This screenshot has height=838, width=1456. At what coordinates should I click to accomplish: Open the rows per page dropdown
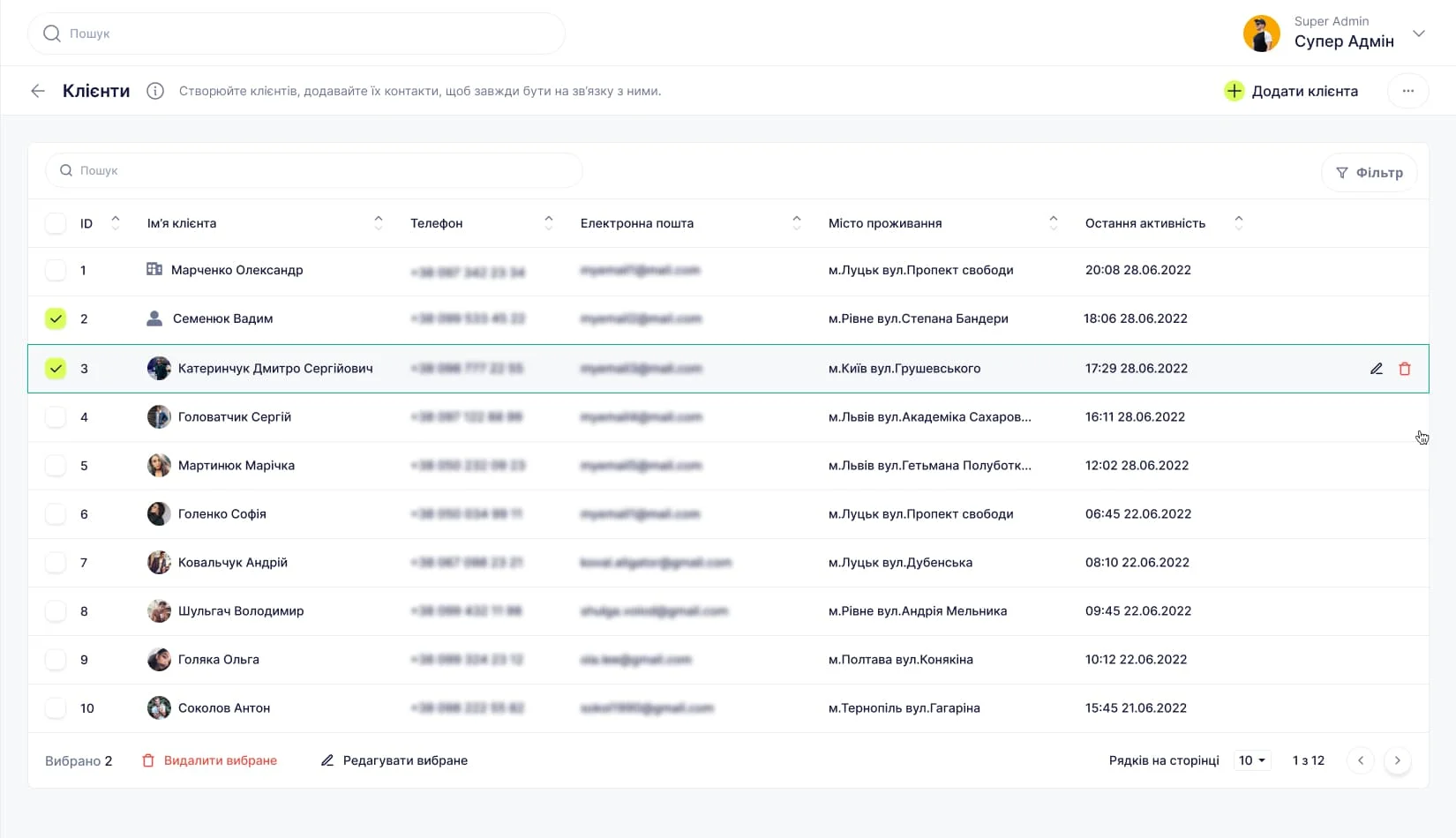tap(1251, 760)
